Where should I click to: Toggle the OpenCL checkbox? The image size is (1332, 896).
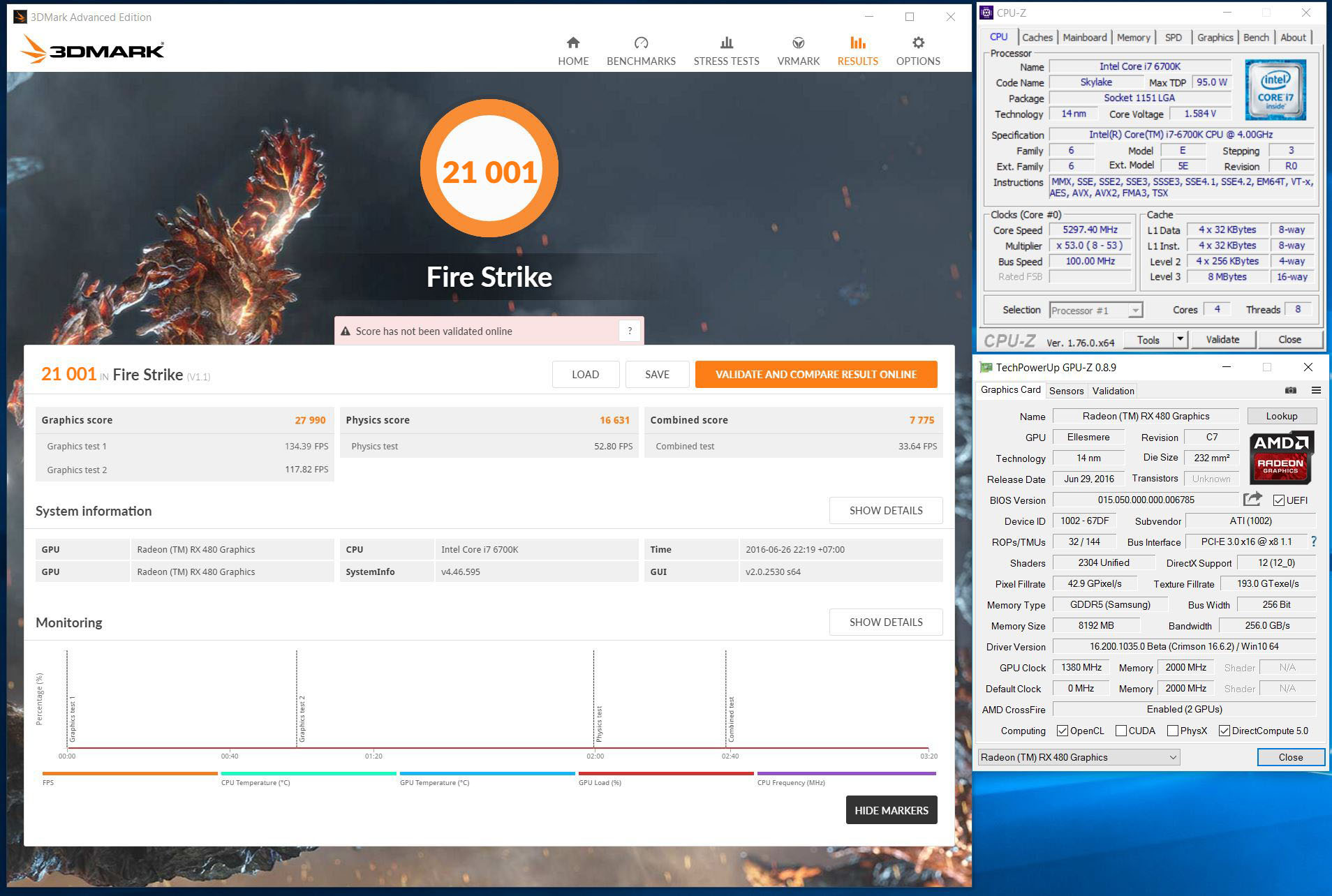1063,731
